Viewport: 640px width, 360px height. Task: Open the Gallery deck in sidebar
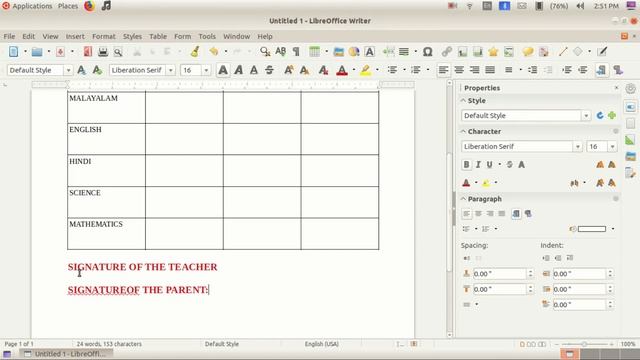coord(631,156)
